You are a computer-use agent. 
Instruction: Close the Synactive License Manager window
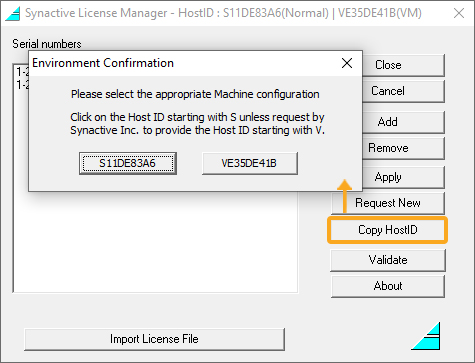point(459,13)
